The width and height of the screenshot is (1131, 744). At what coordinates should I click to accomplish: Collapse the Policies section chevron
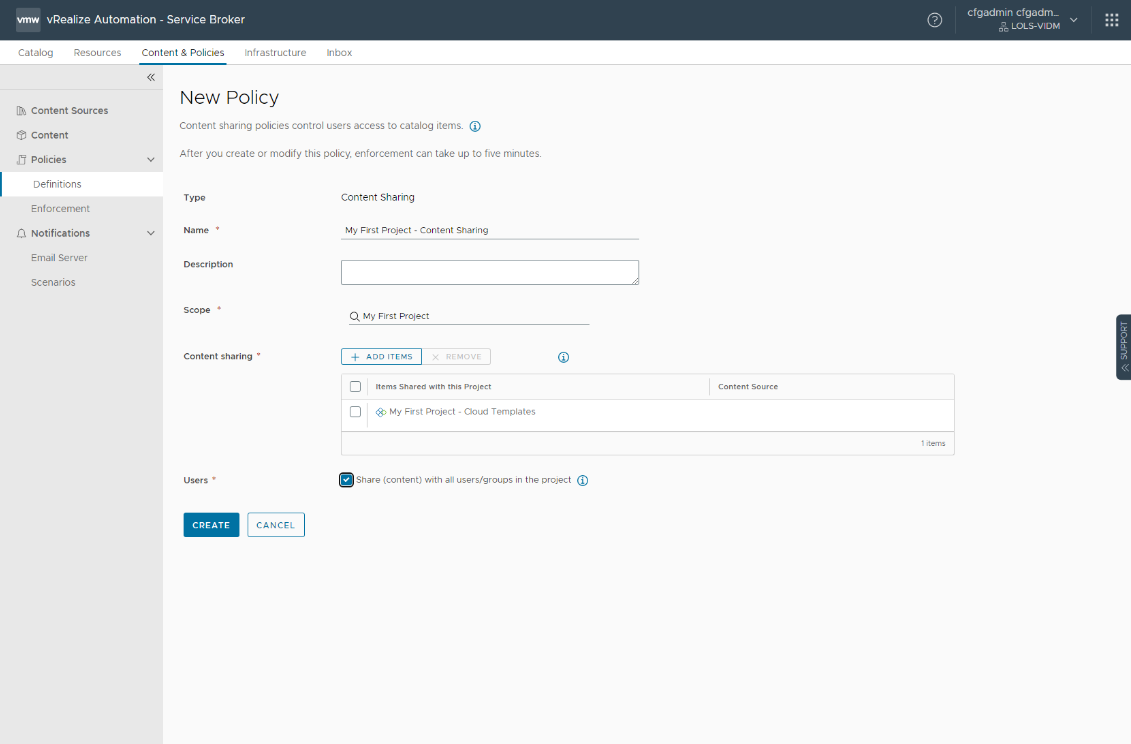click(x=151, y=159)
